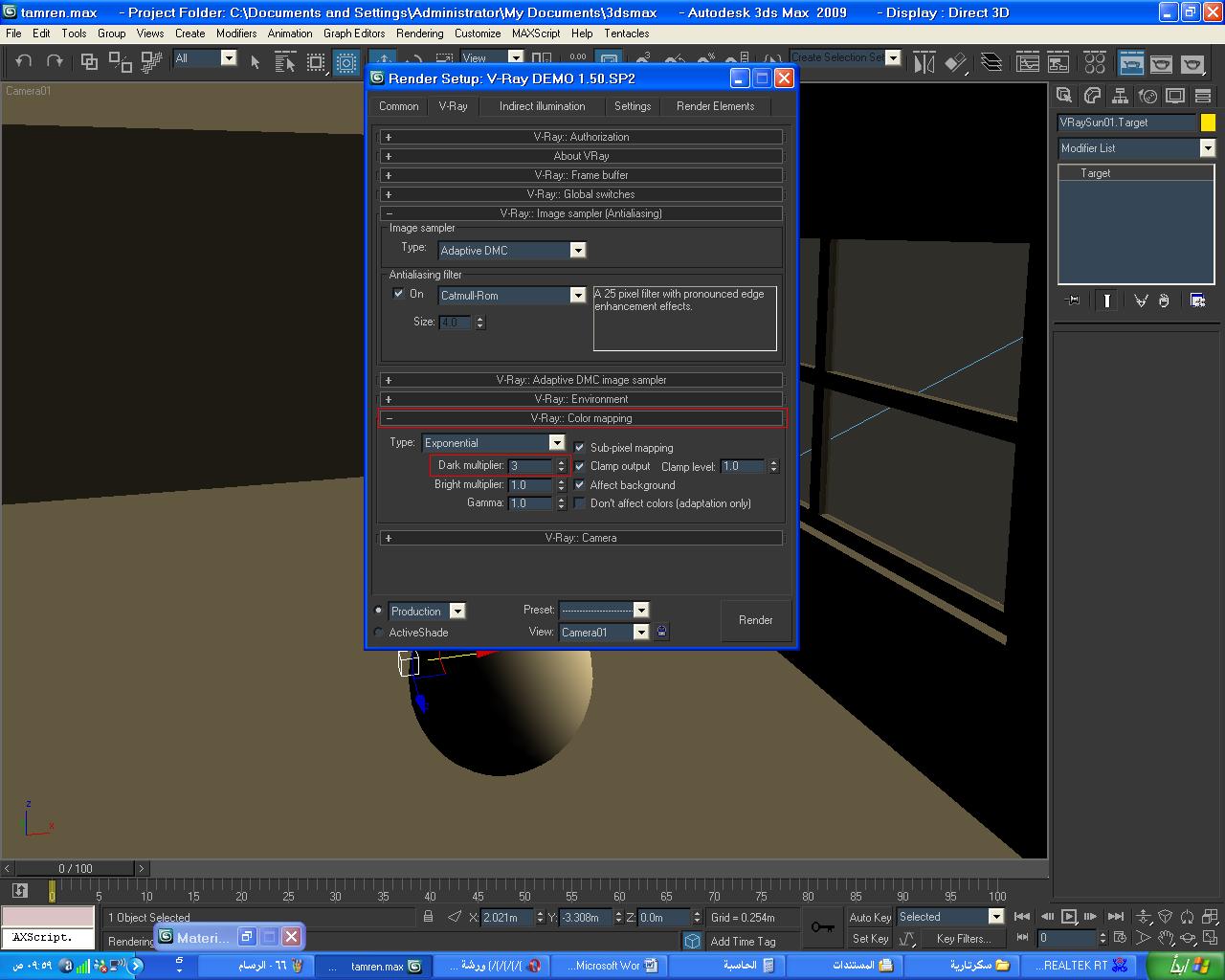Switch to Utilities command panel tab
The image size is (1225, 980).
(x=1202, y=95)
